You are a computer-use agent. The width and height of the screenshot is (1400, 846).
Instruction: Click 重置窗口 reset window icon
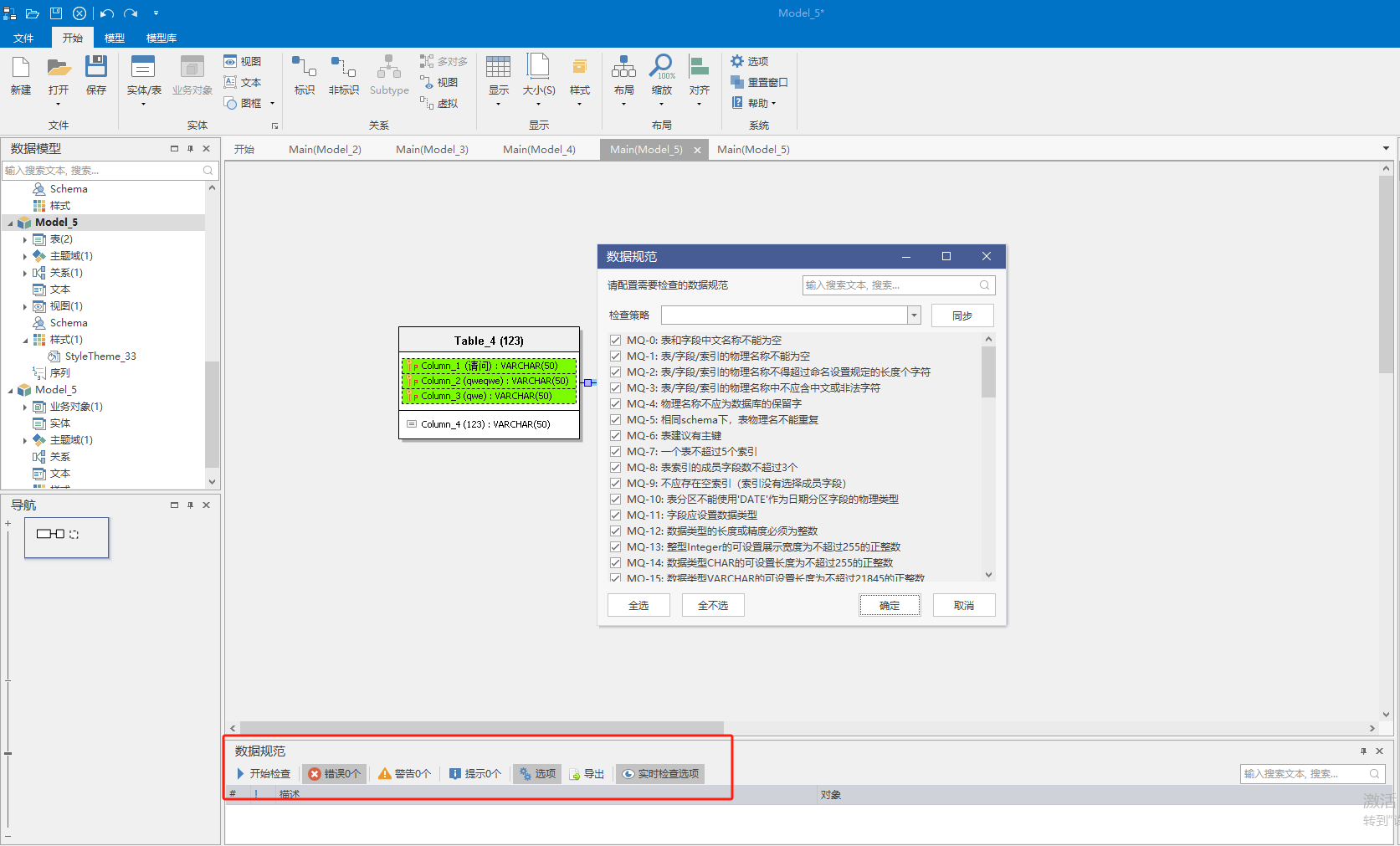[759, 82]
